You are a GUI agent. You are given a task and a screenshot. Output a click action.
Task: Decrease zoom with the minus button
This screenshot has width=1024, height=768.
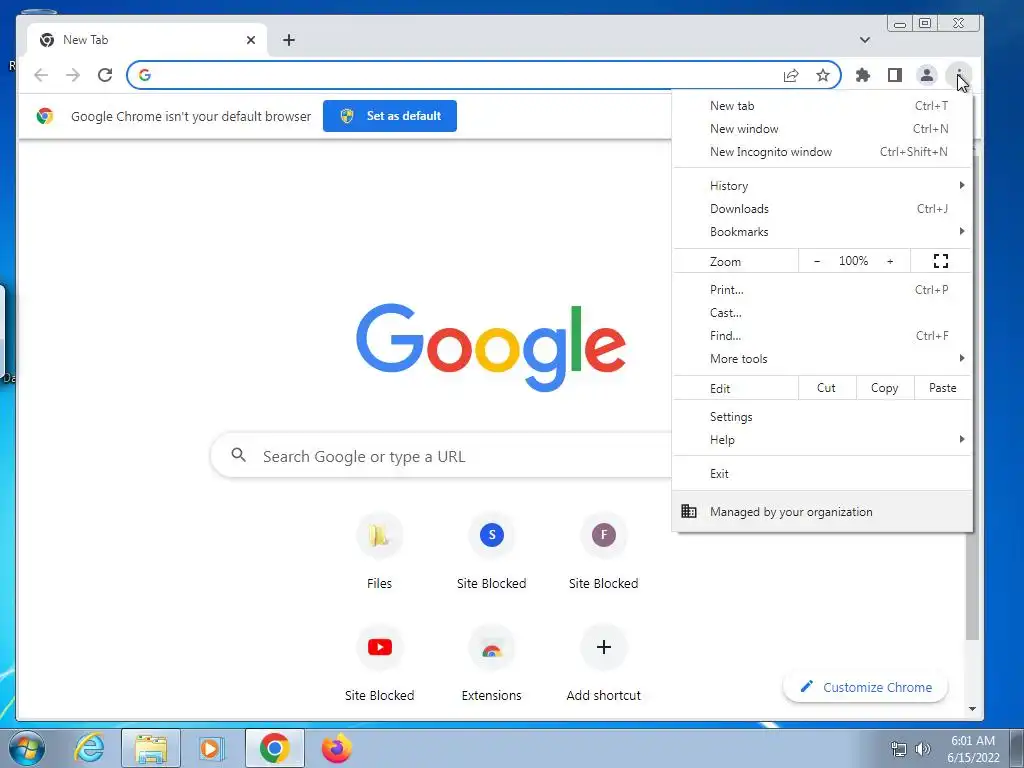coord(817,261)
